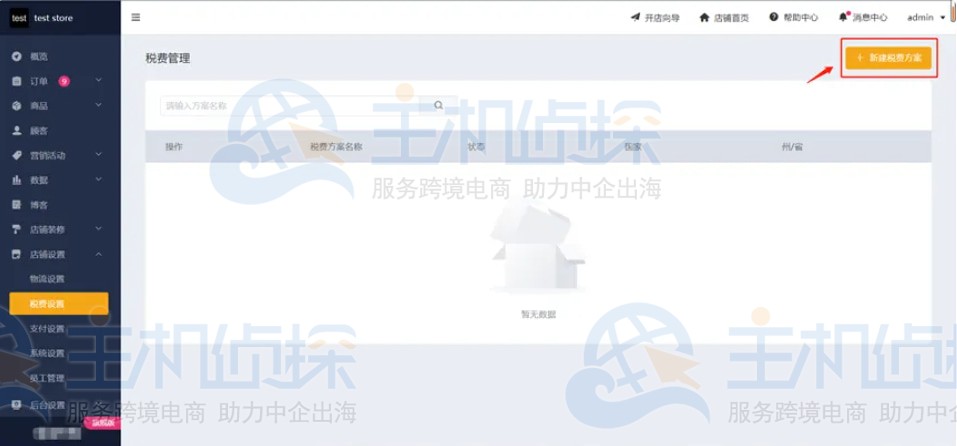Expand the 数据 menu chevron
Viewport: 957px width, 446px height.
tap(99, 180)
